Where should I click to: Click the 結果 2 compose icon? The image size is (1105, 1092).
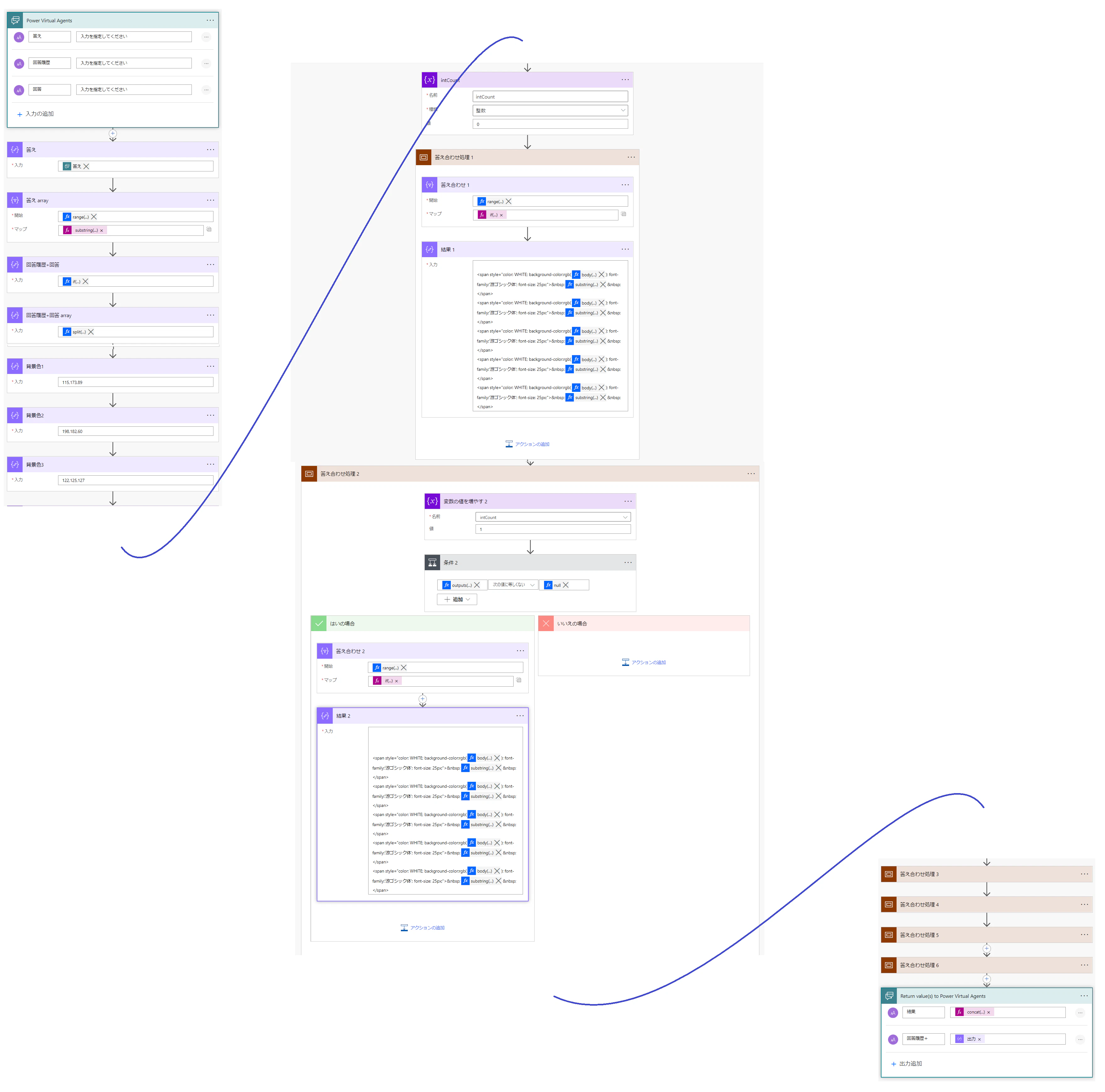325,716
